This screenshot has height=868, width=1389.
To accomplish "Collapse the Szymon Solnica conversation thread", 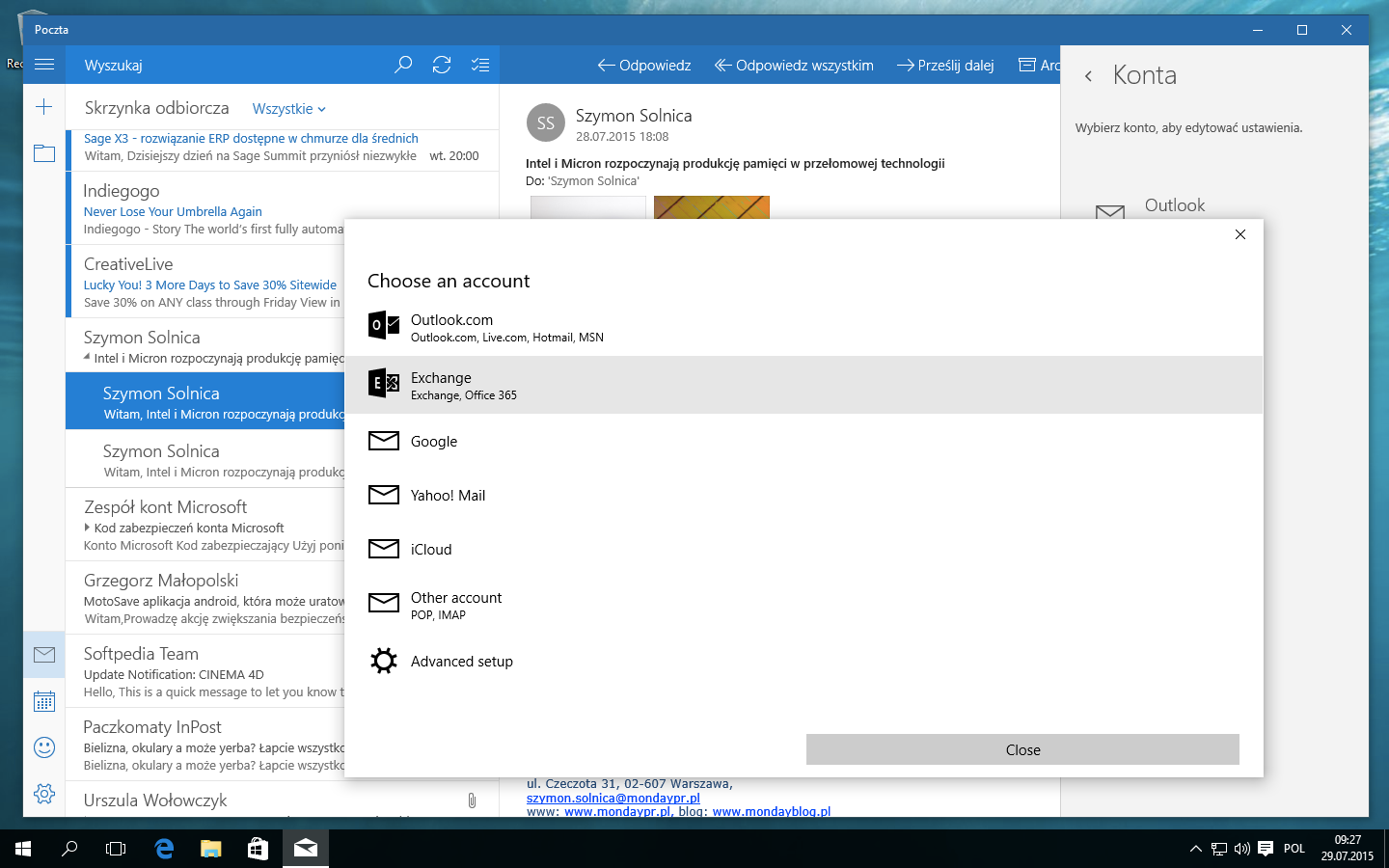I will 88,357.
